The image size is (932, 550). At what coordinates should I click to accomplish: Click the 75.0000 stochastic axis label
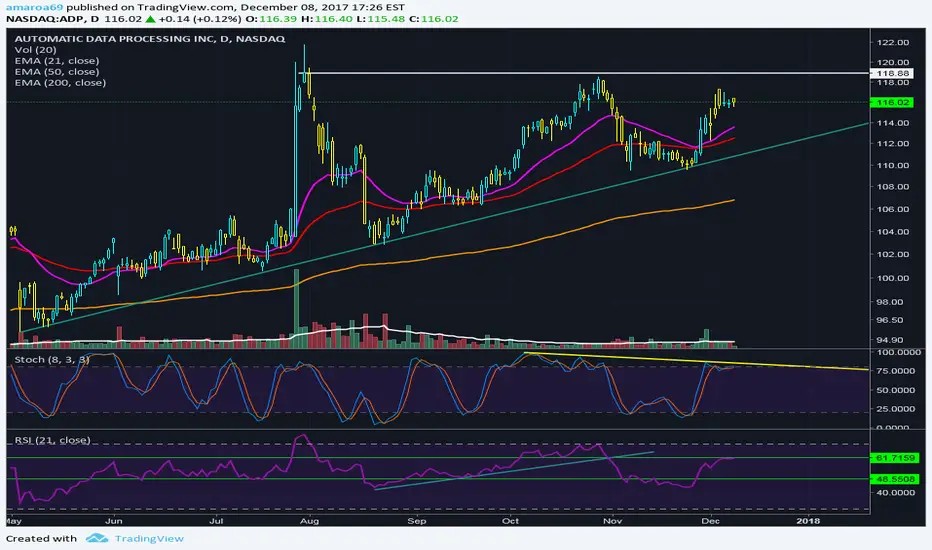896,370
